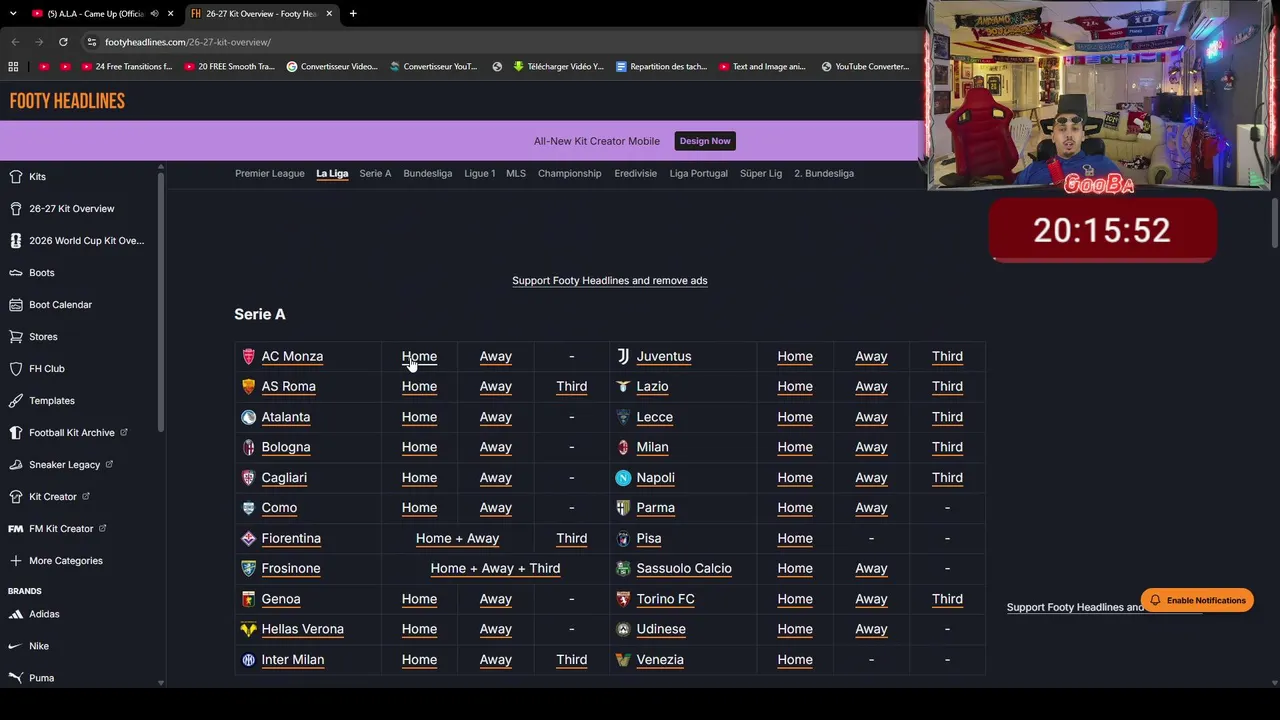Click the Boot Calendar icon

[16, 305]
